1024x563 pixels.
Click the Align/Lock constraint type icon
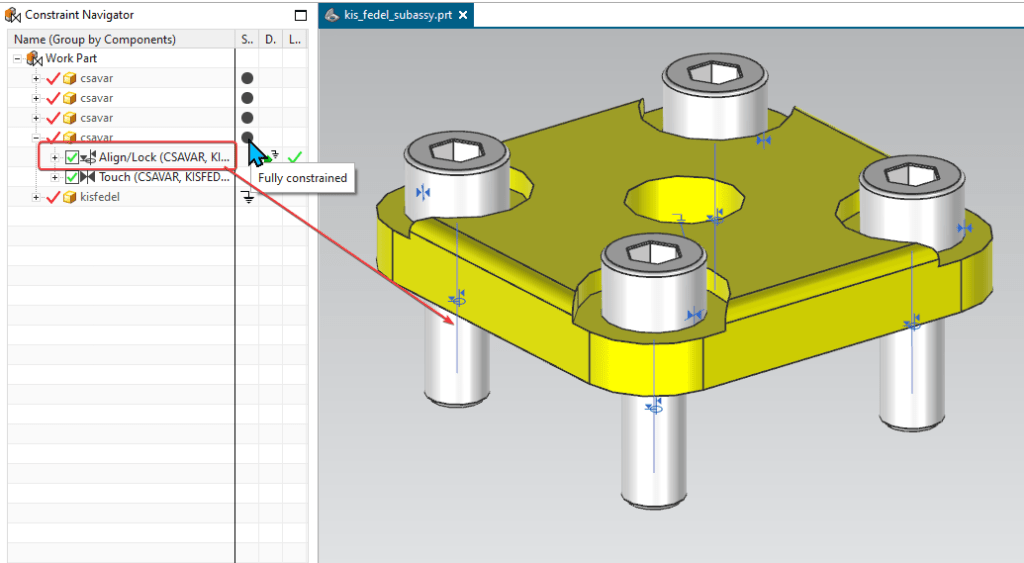coord(88,157)
